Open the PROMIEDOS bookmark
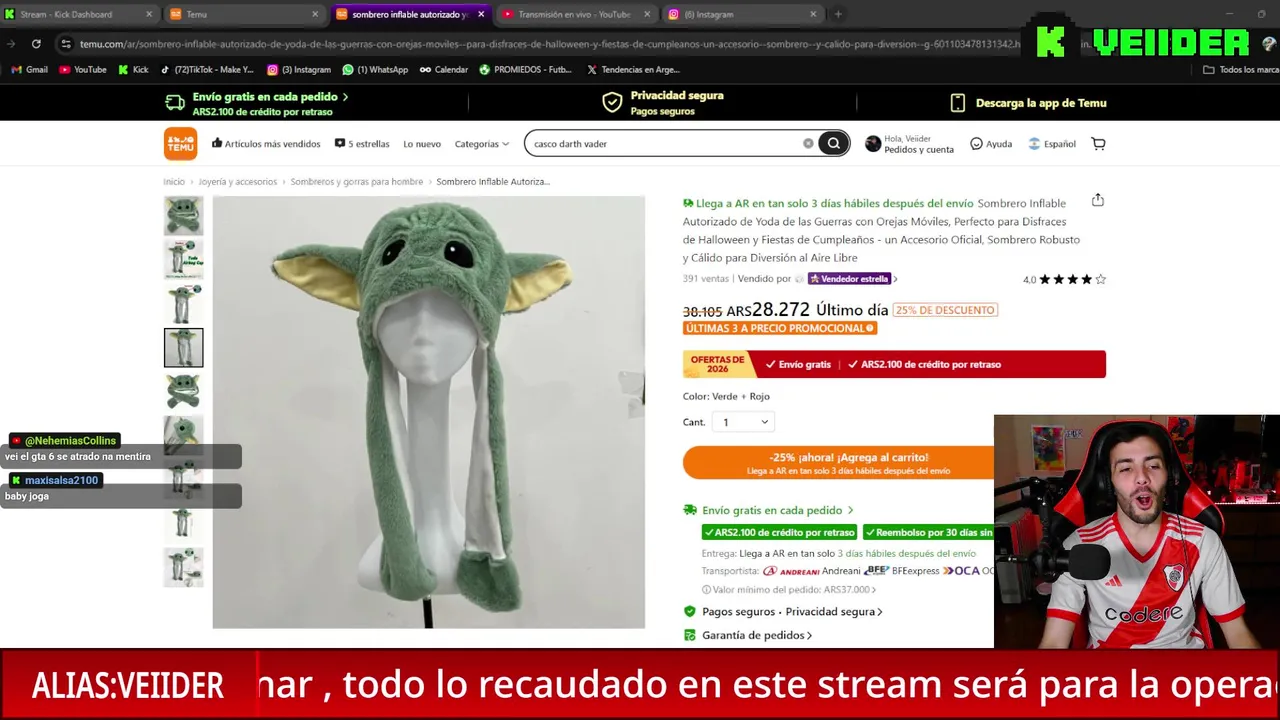1280x720 pixels. click(x=526, y=70)
